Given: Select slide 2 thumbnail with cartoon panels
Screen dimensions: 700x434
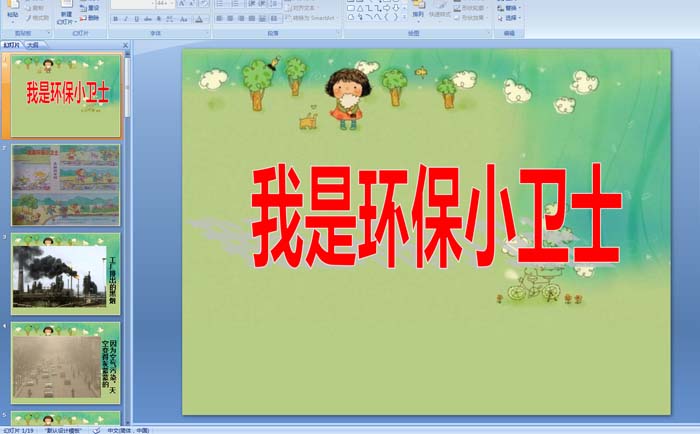Looking at the screenshot, I should pos(66,185).
